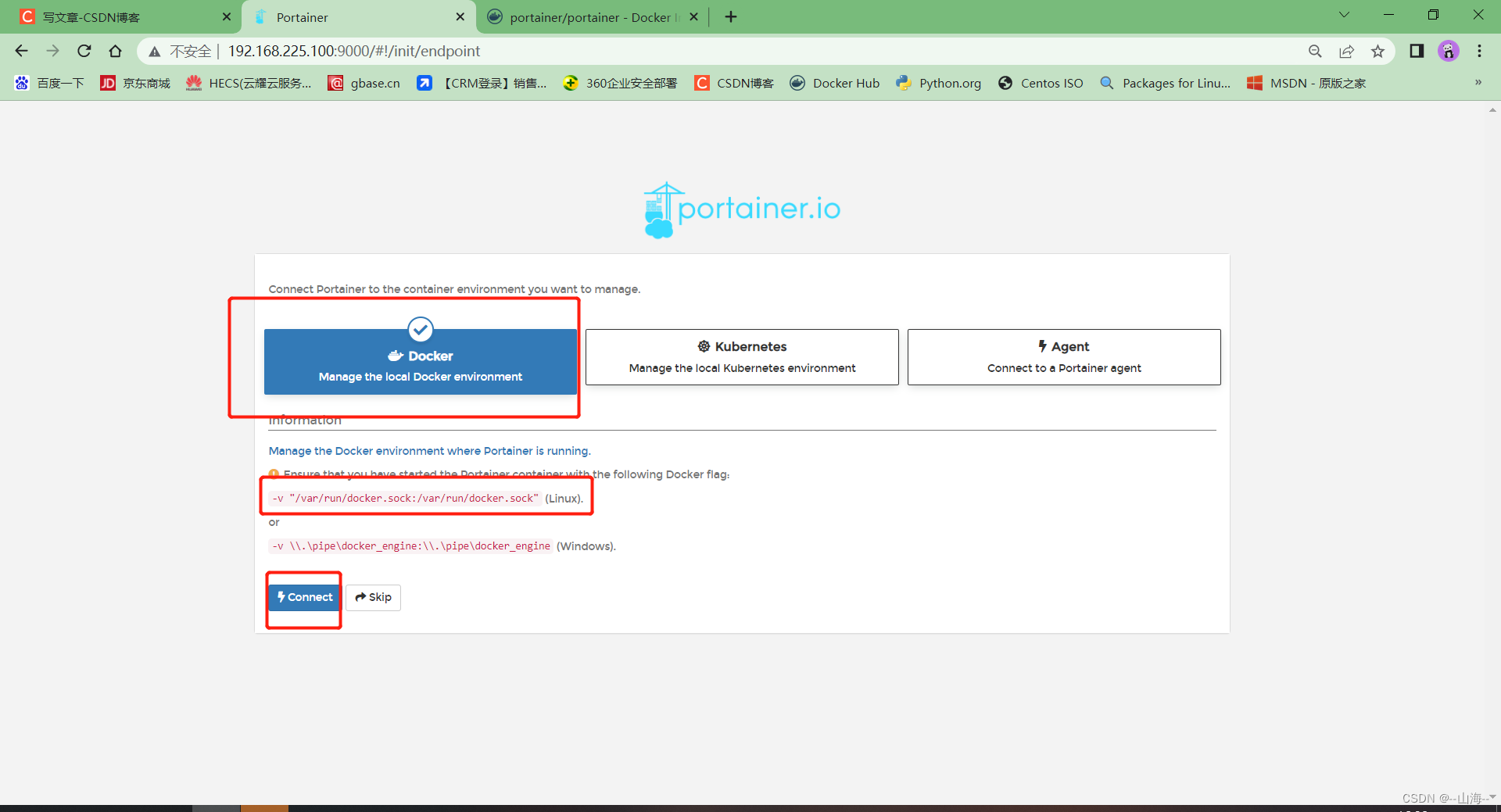Close the 写文章-CSDN博客 tab
The height and width of the screenshot is (812, 1501).
click(227, 16)
